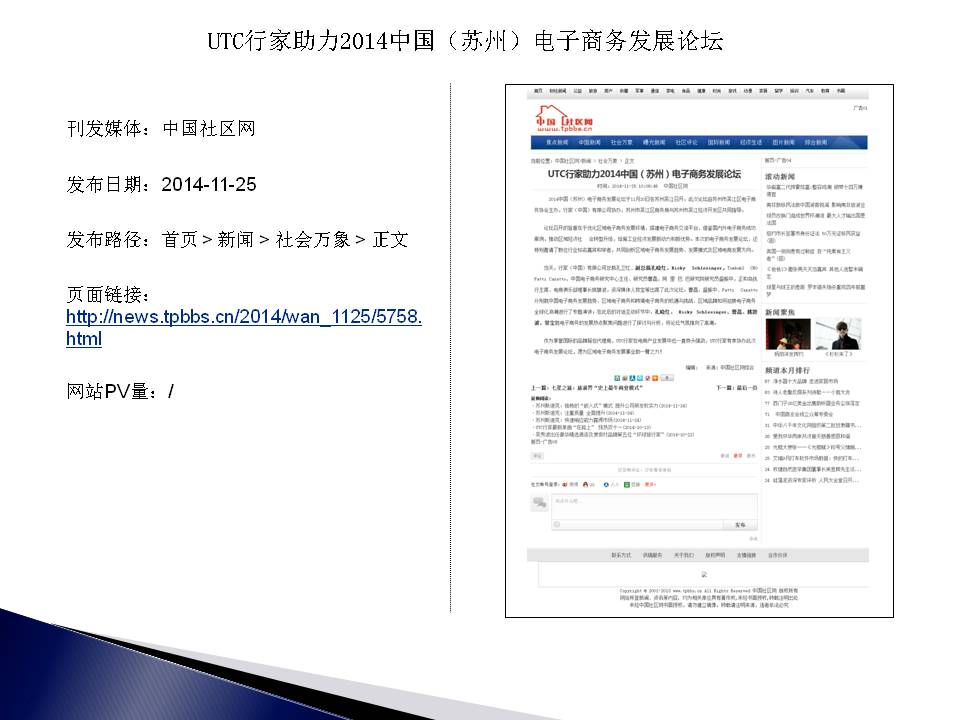Screen dimensions: 960x720
Task: Click the row of share icons below the article
Action: (x=643, y=378)
